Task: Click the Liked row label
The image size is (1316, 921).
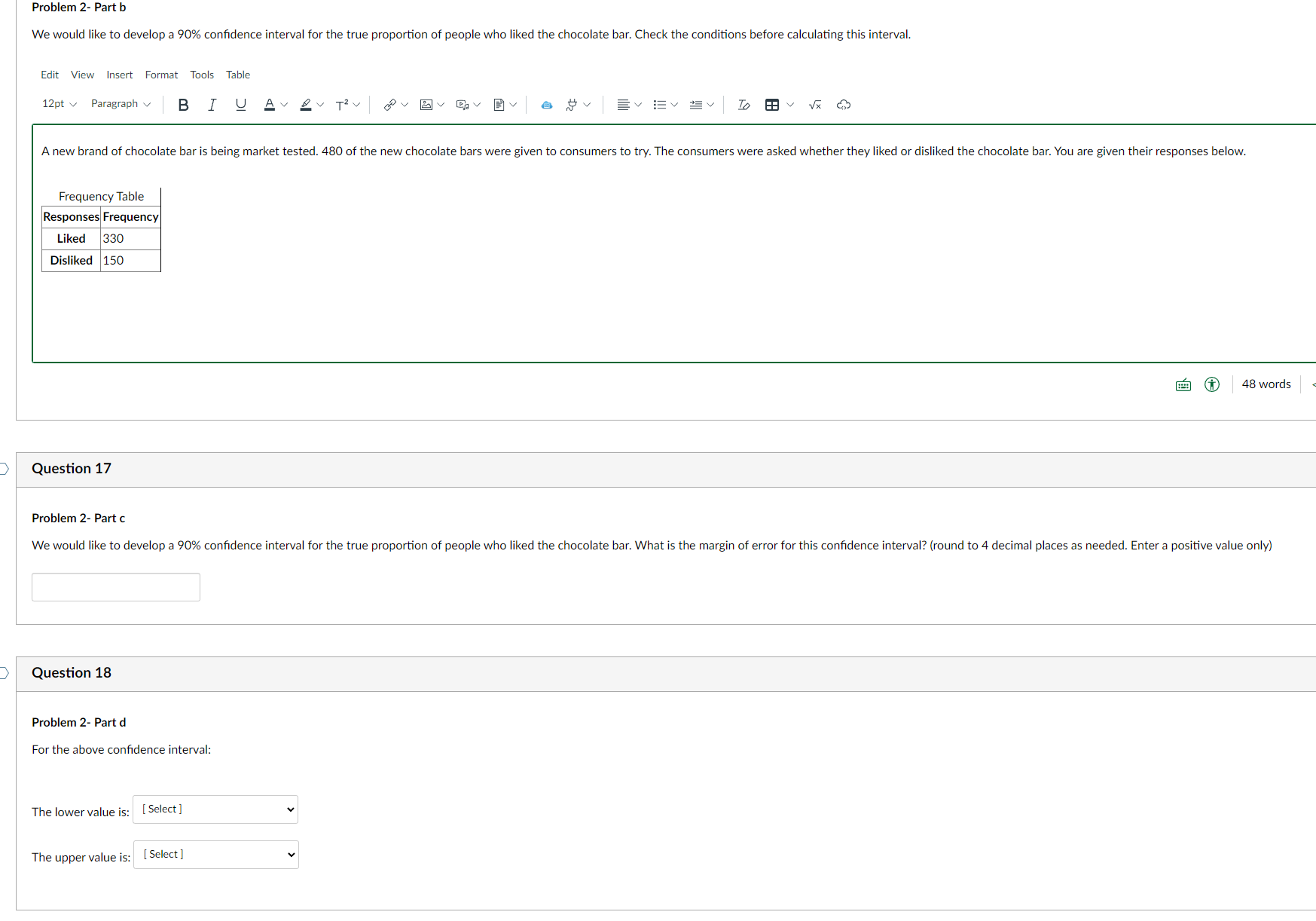Action: tap(71, 239)
